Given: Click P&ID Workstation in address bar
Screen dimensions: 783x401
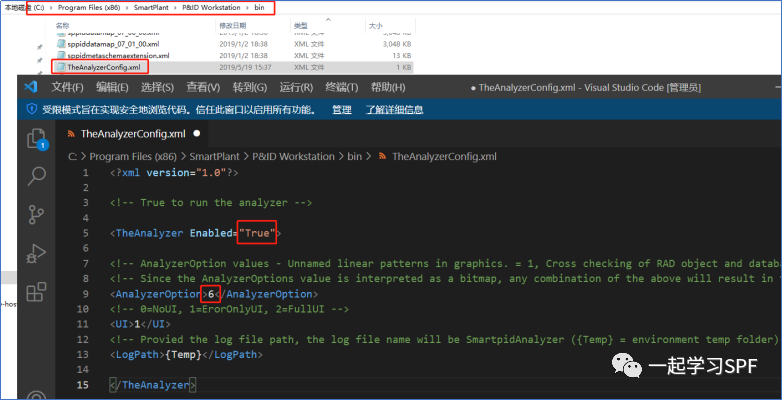Looking at the screenshot, I should pos(211,8).
